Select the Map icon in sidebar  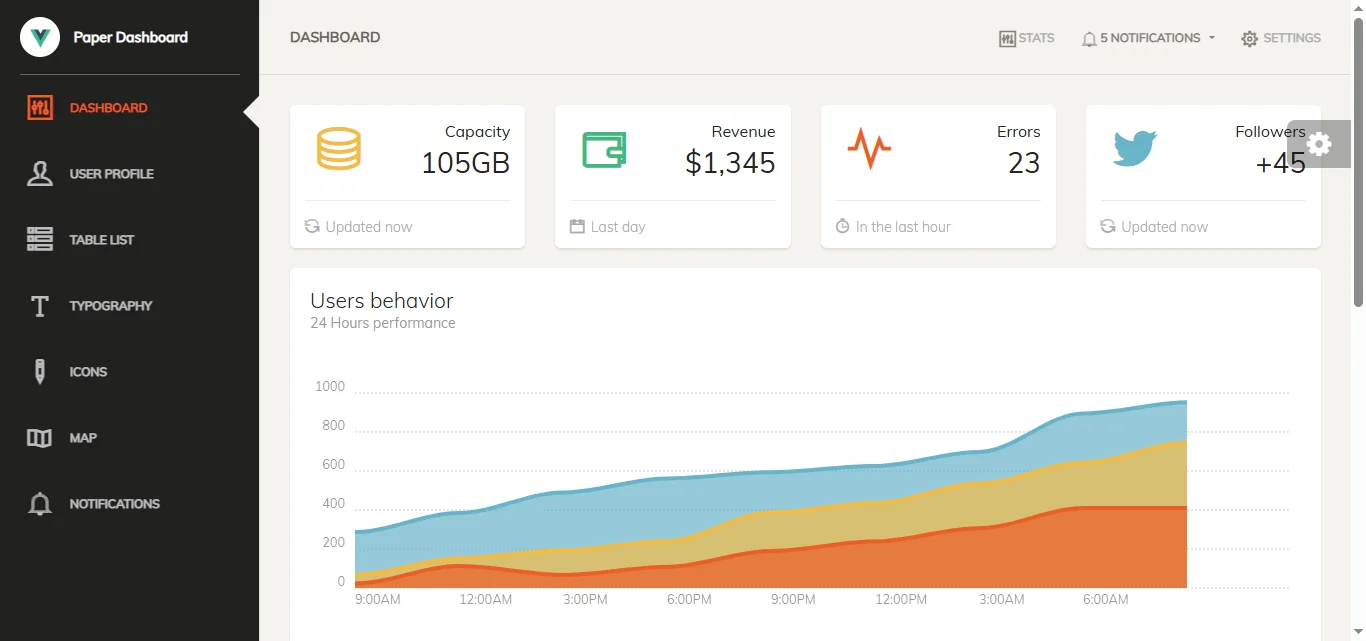tap(40, 437)
